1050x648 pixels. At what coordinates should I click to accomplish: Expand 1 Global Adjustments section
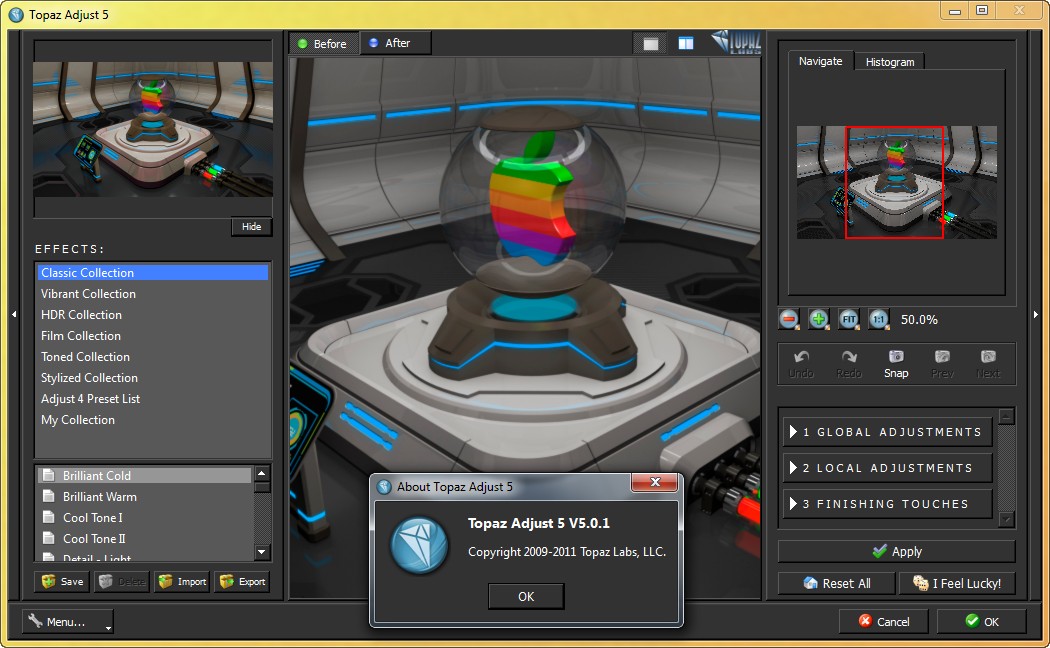[887, 432]
